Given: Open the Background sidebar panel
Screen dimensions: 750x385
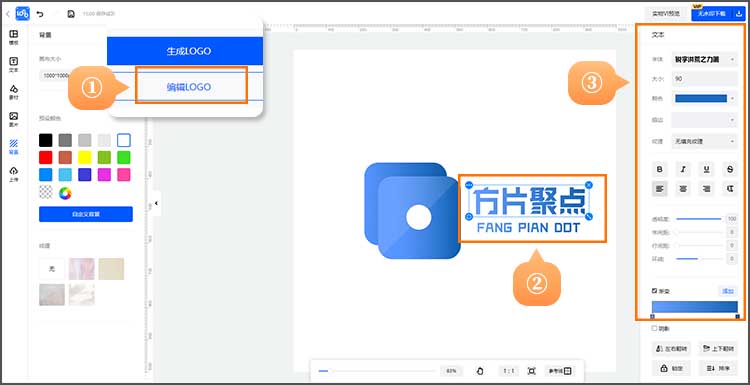Looking at the screenshot, I should [x=14, y=146].
